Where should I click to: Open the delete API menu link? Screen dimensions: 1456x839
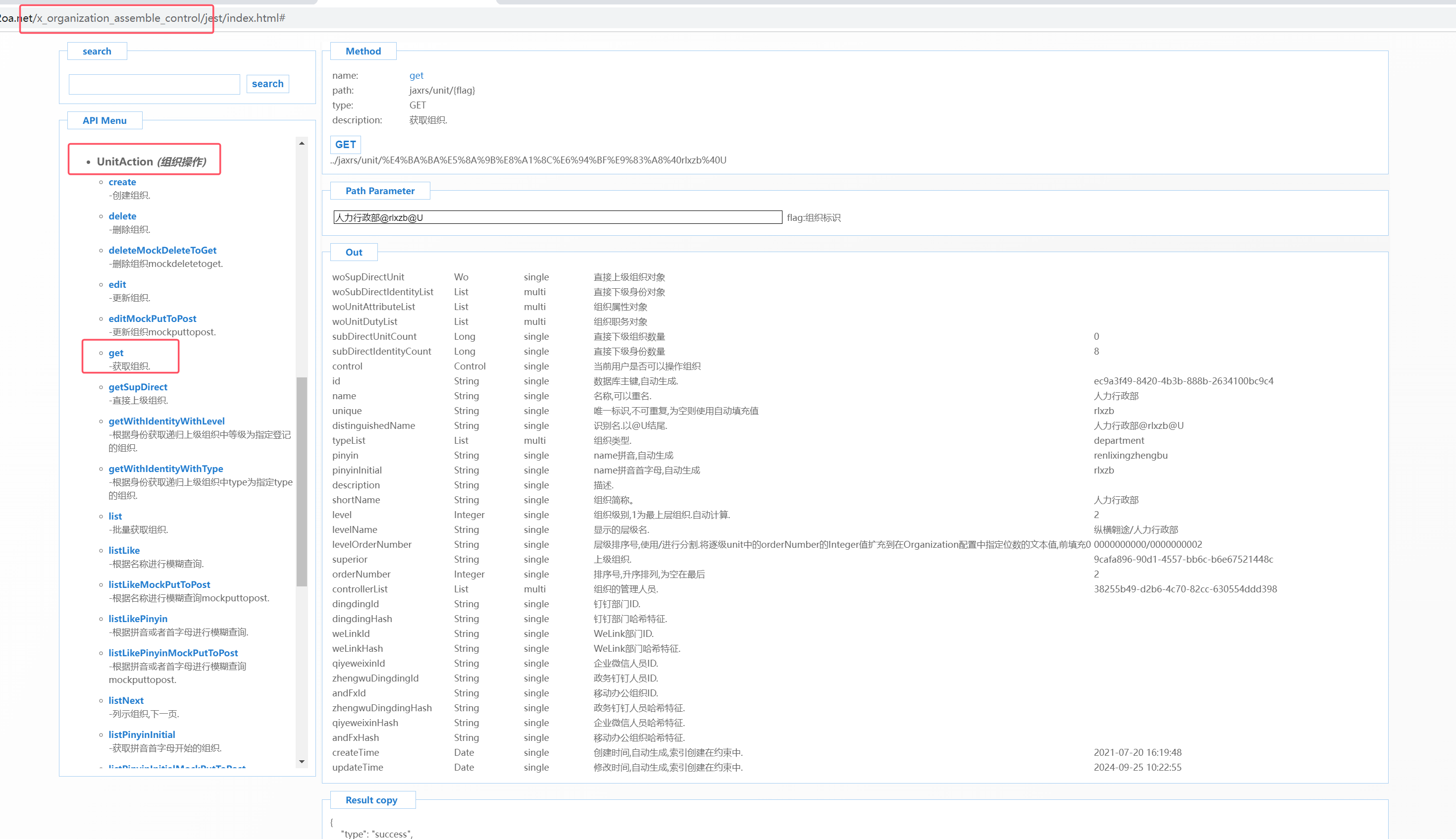point(122,216)
